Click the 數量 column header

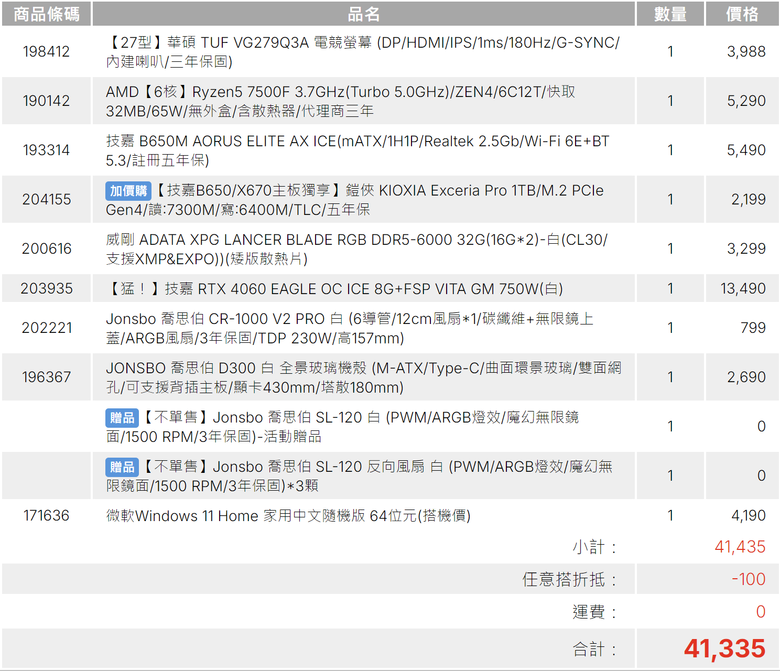670,14
